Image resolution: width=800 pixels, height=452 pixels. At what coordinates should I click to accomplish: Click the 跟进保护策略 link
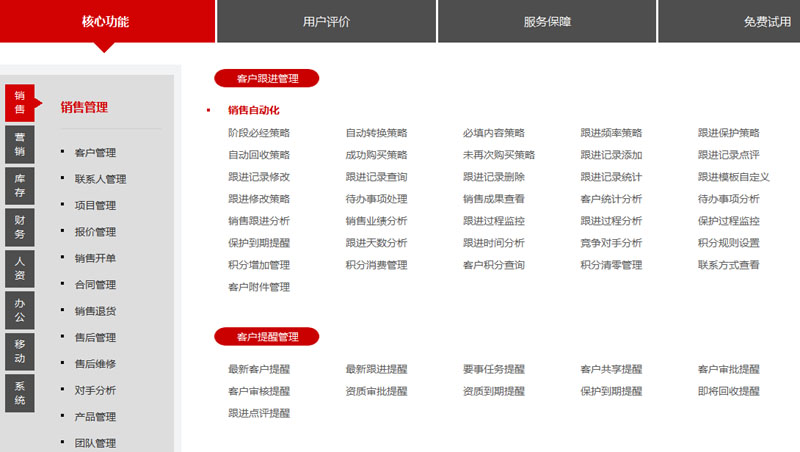point(729,133)
